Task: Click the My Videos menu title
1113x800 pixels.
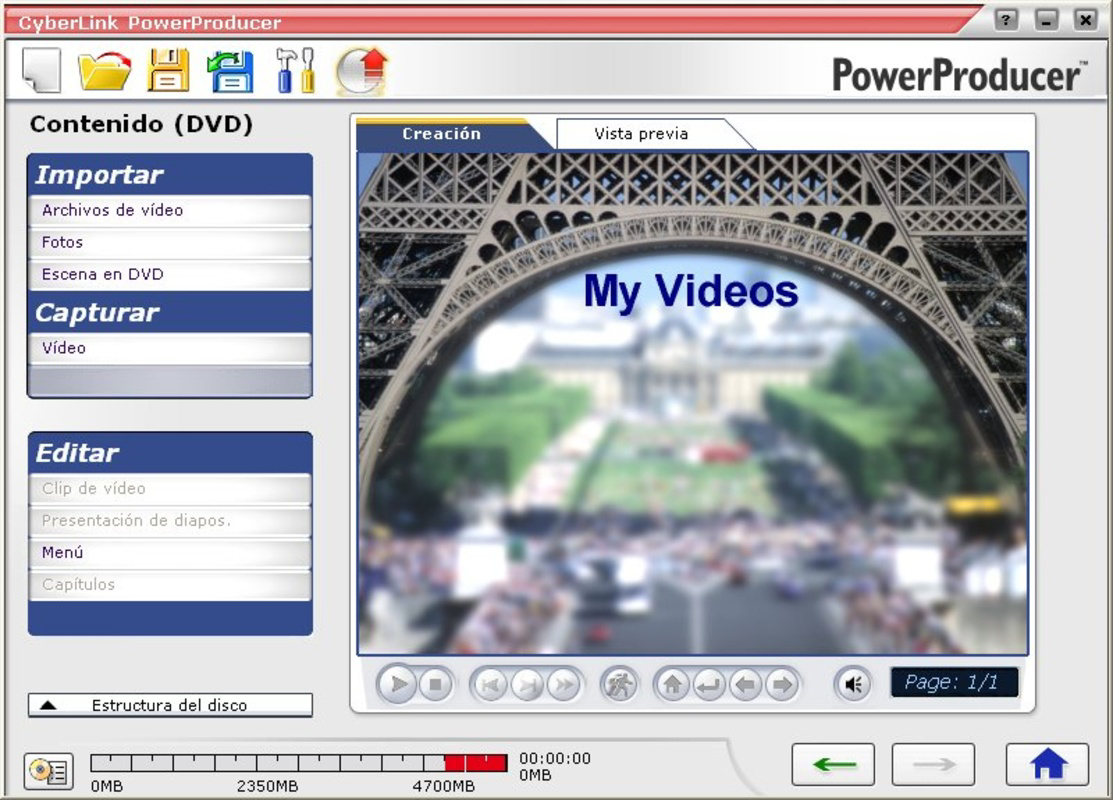Action: tap(691, 291)
